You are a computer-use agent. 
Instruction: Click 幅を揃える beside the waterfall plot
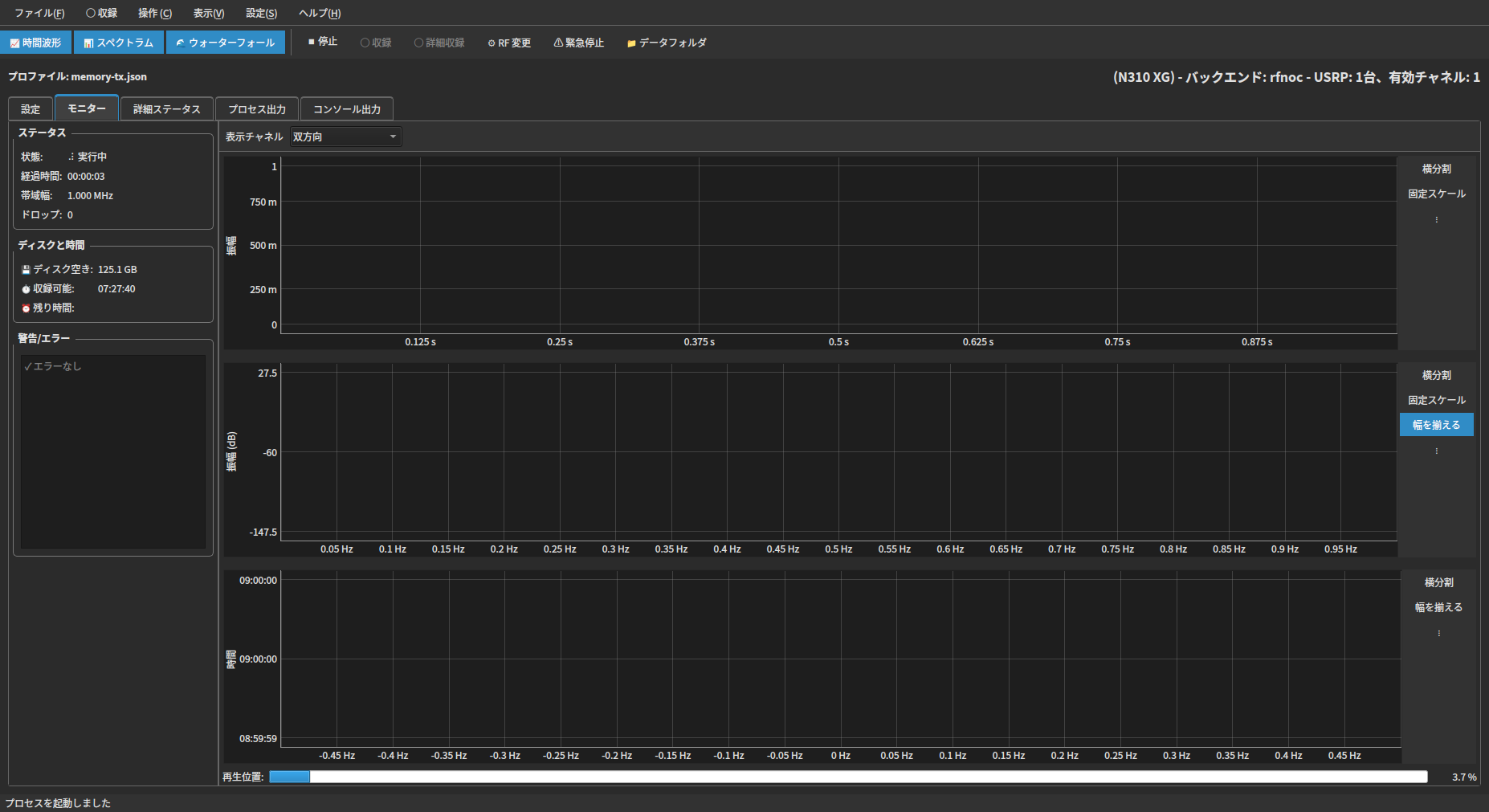(x=1439, y=607)
